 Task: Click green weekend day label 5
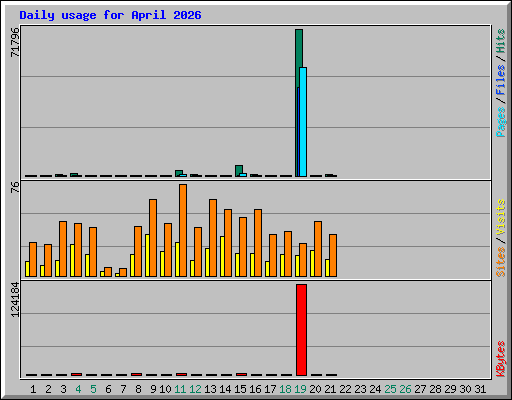93,389
